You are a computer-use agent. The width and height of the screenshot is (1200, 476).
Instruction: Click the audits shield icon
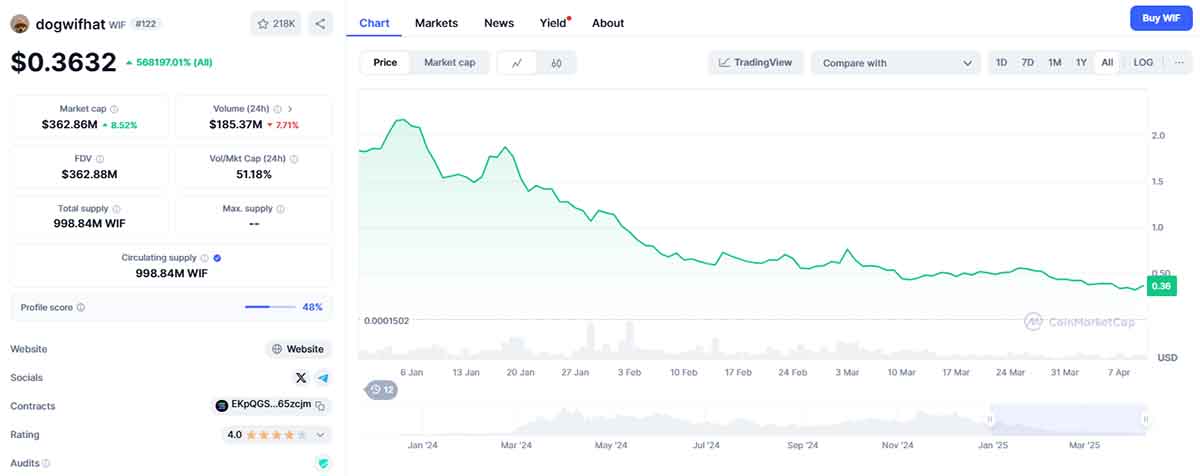322,463
